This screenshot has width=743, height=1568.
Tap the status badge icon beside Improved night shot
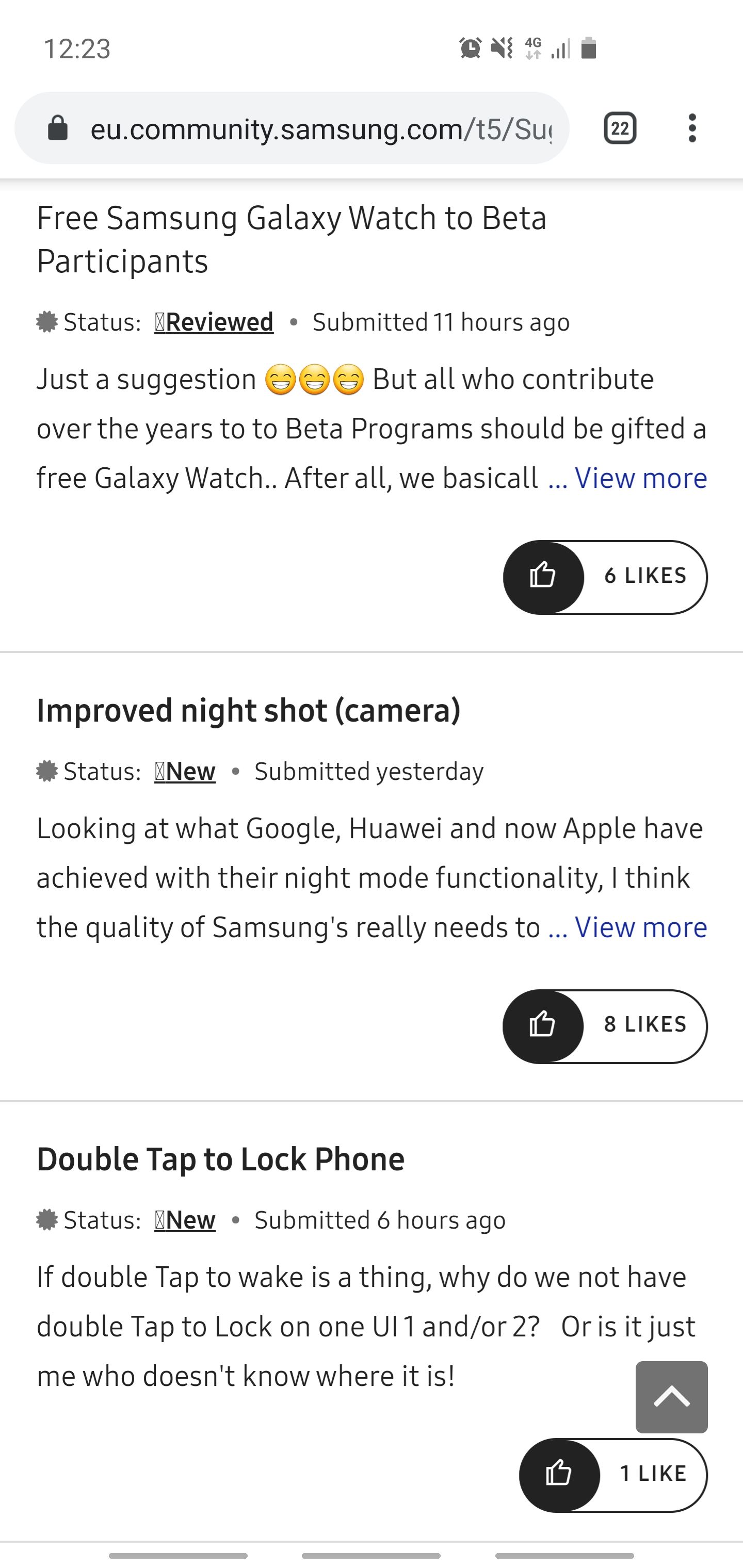click(x=48, y=771)
